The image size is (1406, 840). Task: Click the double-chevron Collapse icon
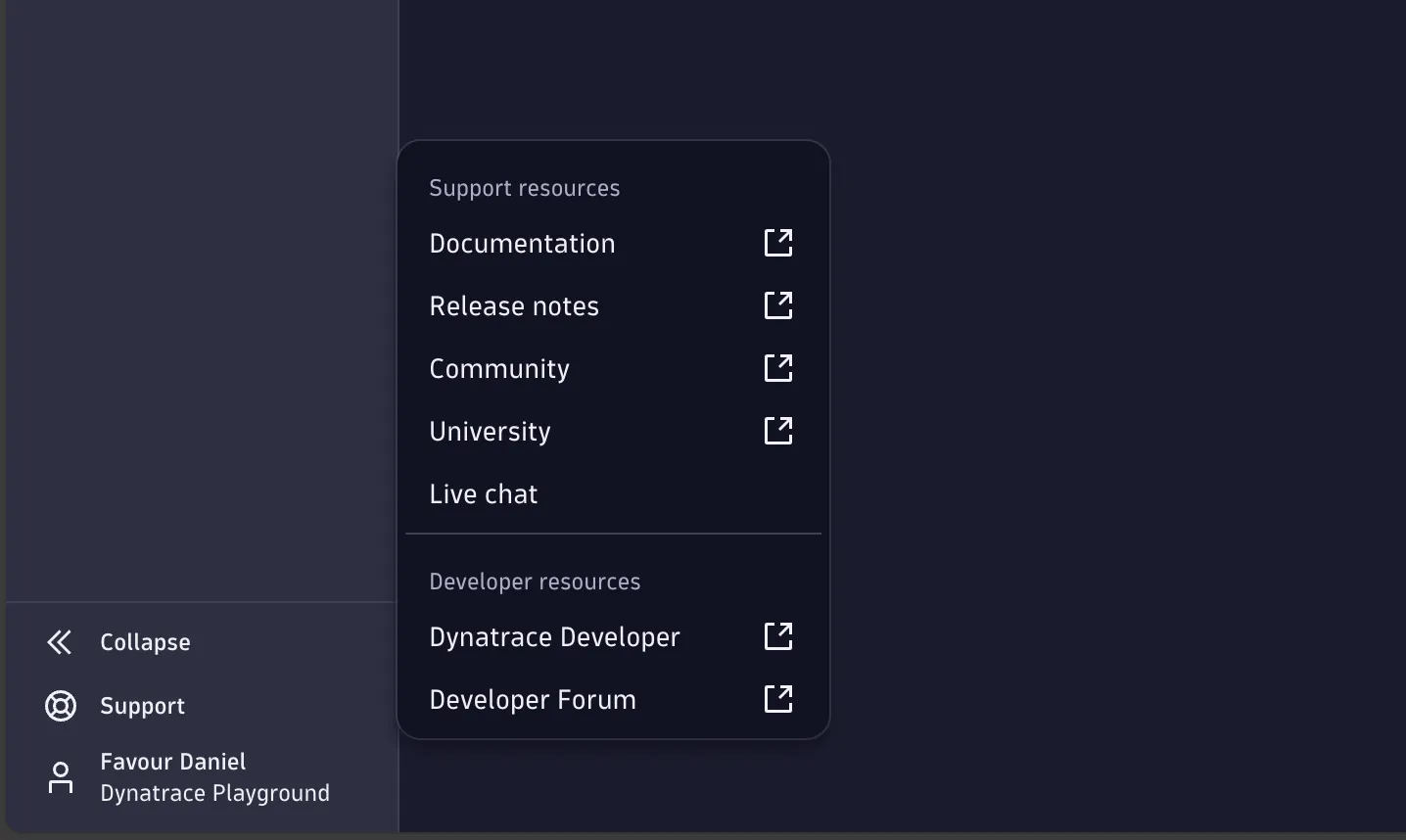pyautogui.click(x=60, y=642)
